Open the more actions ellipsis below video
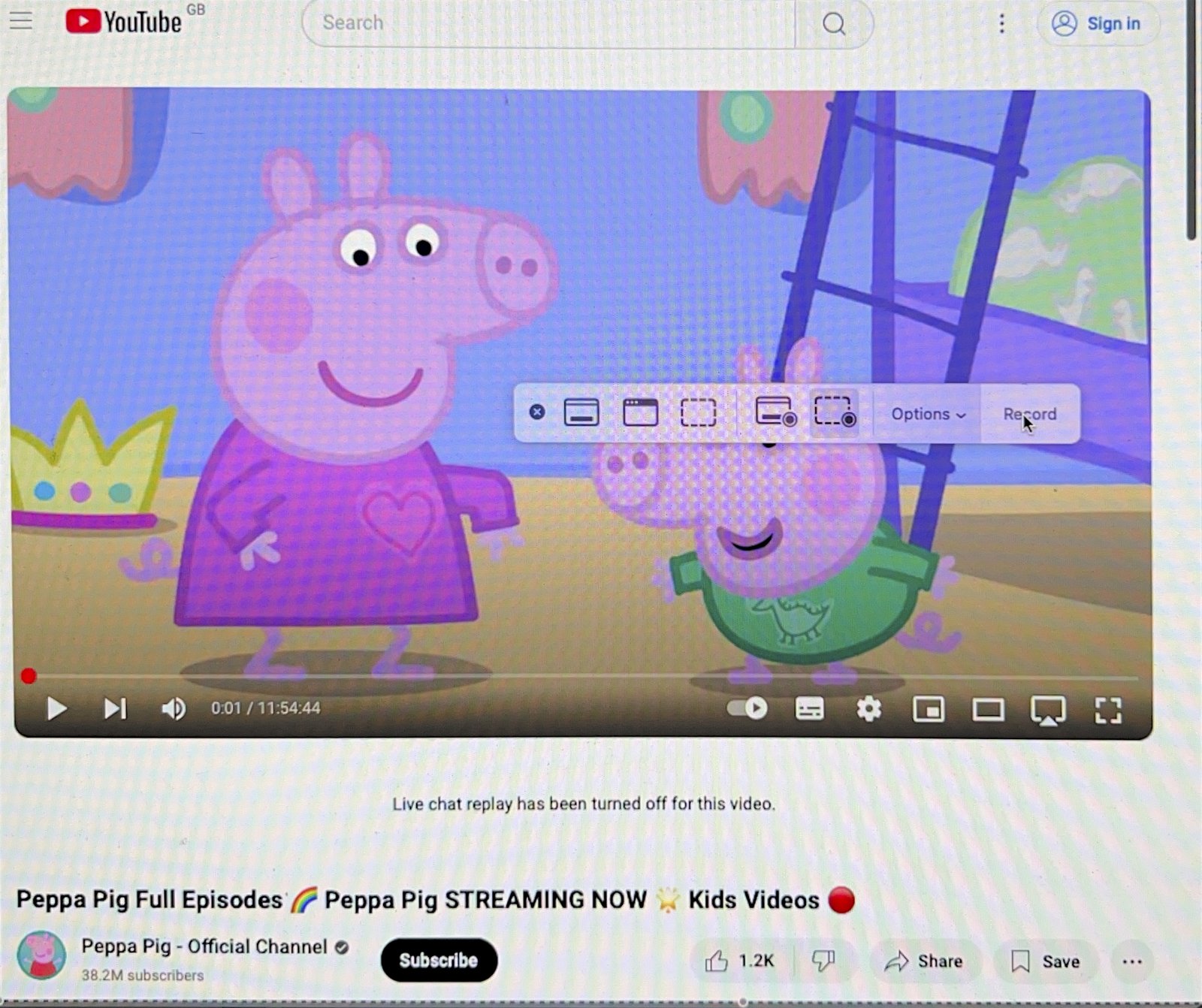Screen dimensions: 1202x1008 click(1131, 961)
